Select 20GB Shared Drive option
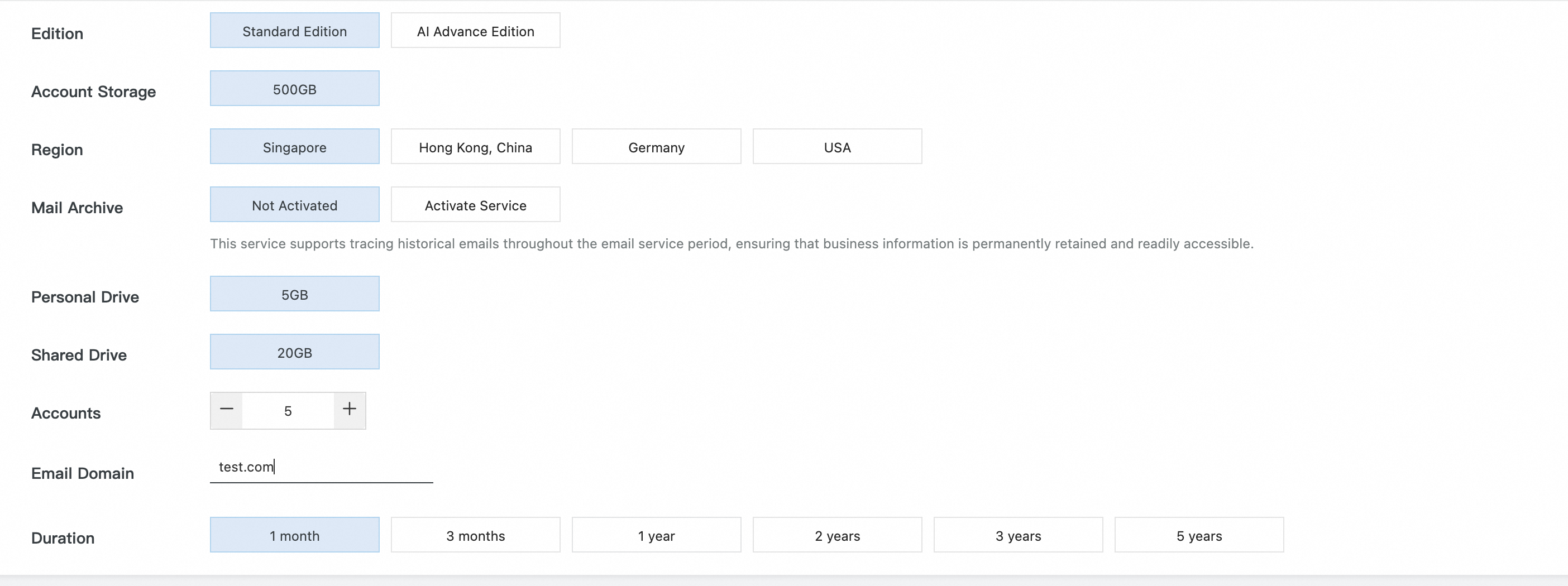This screenshot has width=1568, height=586. pos(295,352)
